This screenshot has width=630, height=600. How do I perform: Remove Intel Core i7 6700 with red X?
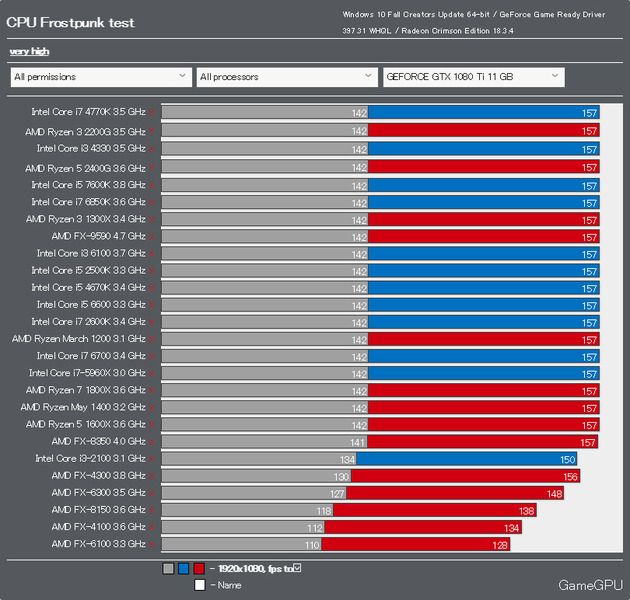click(x=151, y=357)
